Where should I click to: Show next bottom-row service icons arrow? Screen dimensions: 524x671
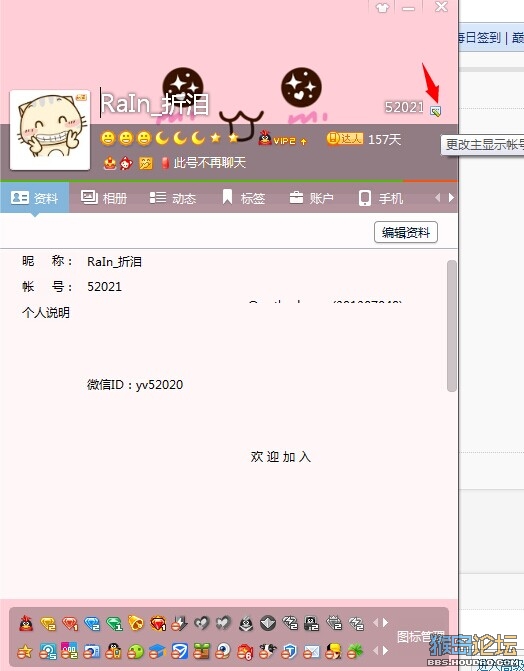pos(386,650)
